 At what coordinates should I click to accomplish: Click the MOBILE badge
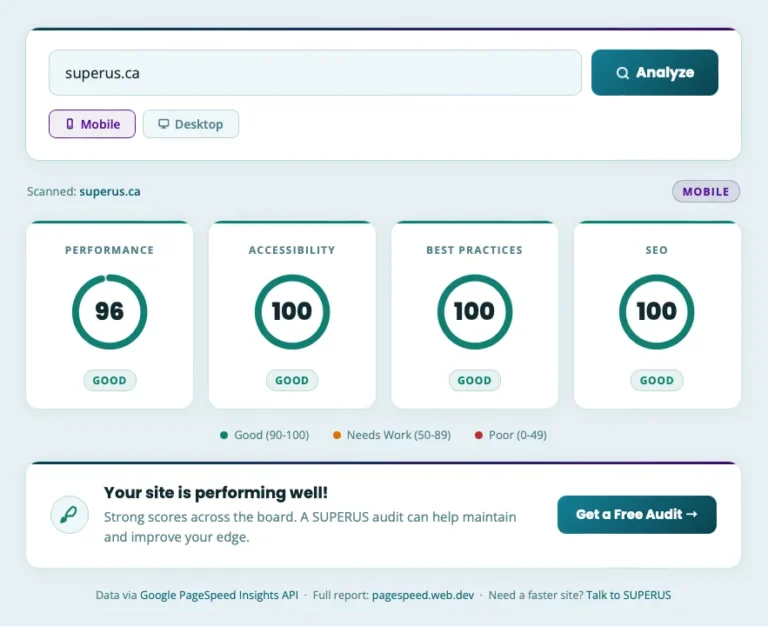click(705, 192)
